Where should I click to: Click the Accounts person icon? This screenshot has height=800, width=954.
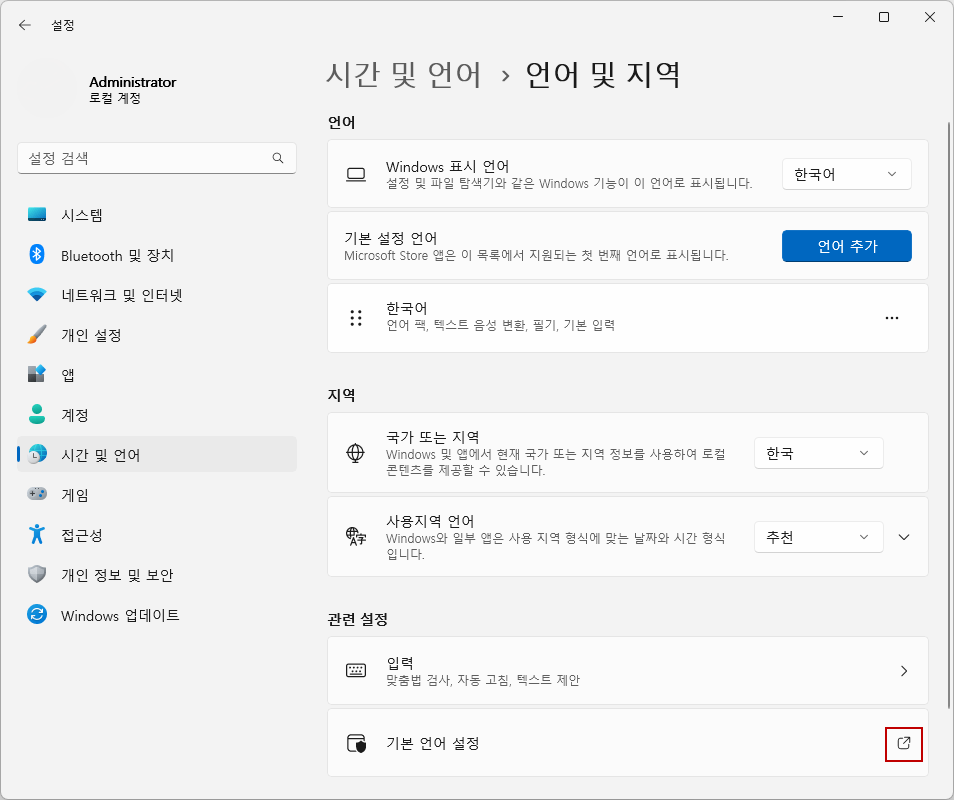[x=37, y=414]
